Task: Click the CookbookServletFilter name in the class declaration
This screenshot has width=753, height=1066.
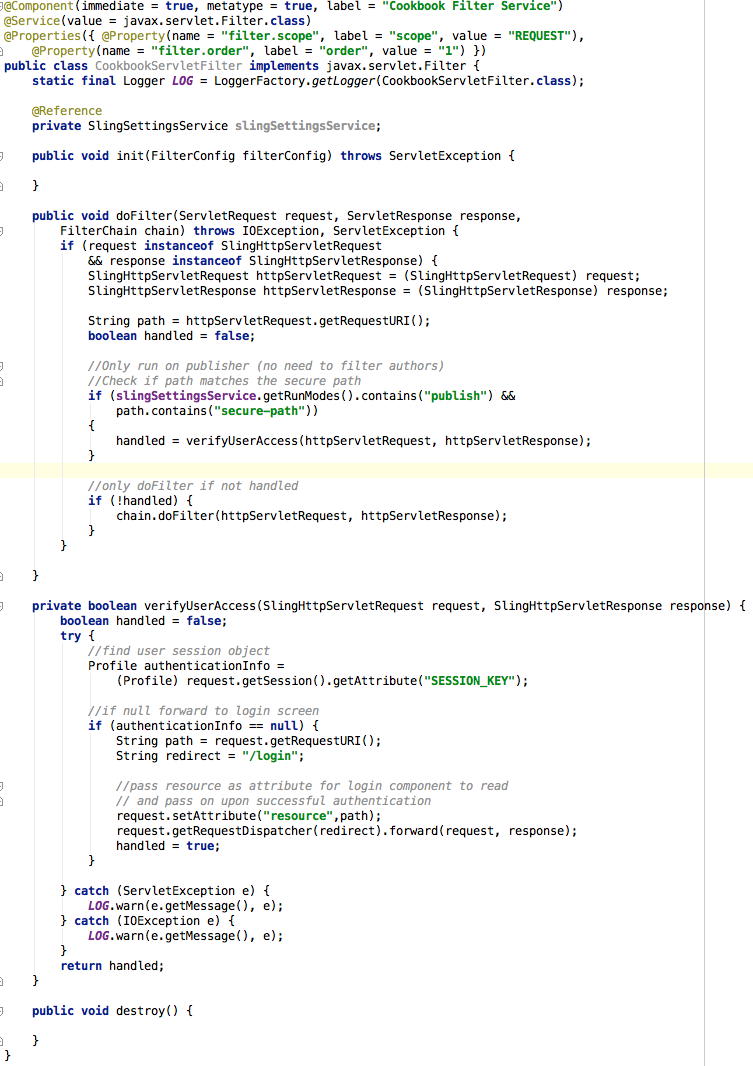Action: point(168,66)
